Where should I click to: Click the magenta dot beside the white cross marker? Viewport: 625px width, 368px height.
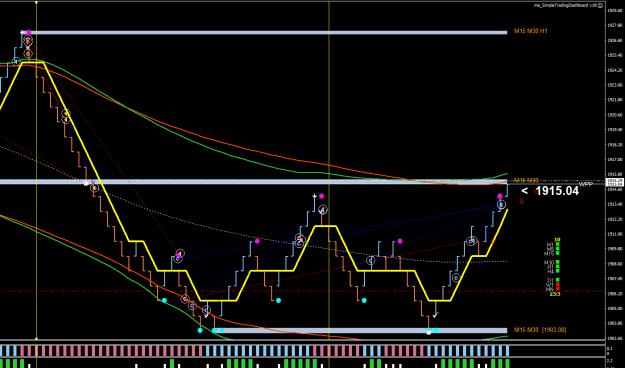(x=321, y=196)
